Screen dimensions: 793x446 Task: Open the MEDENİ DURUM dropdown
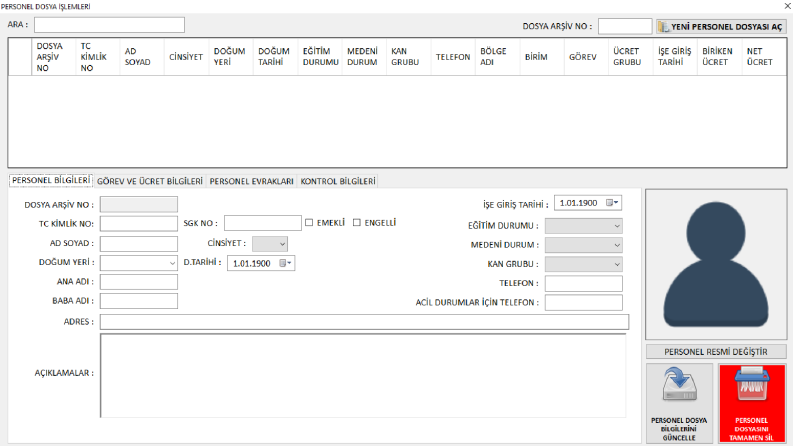[584, 245]
